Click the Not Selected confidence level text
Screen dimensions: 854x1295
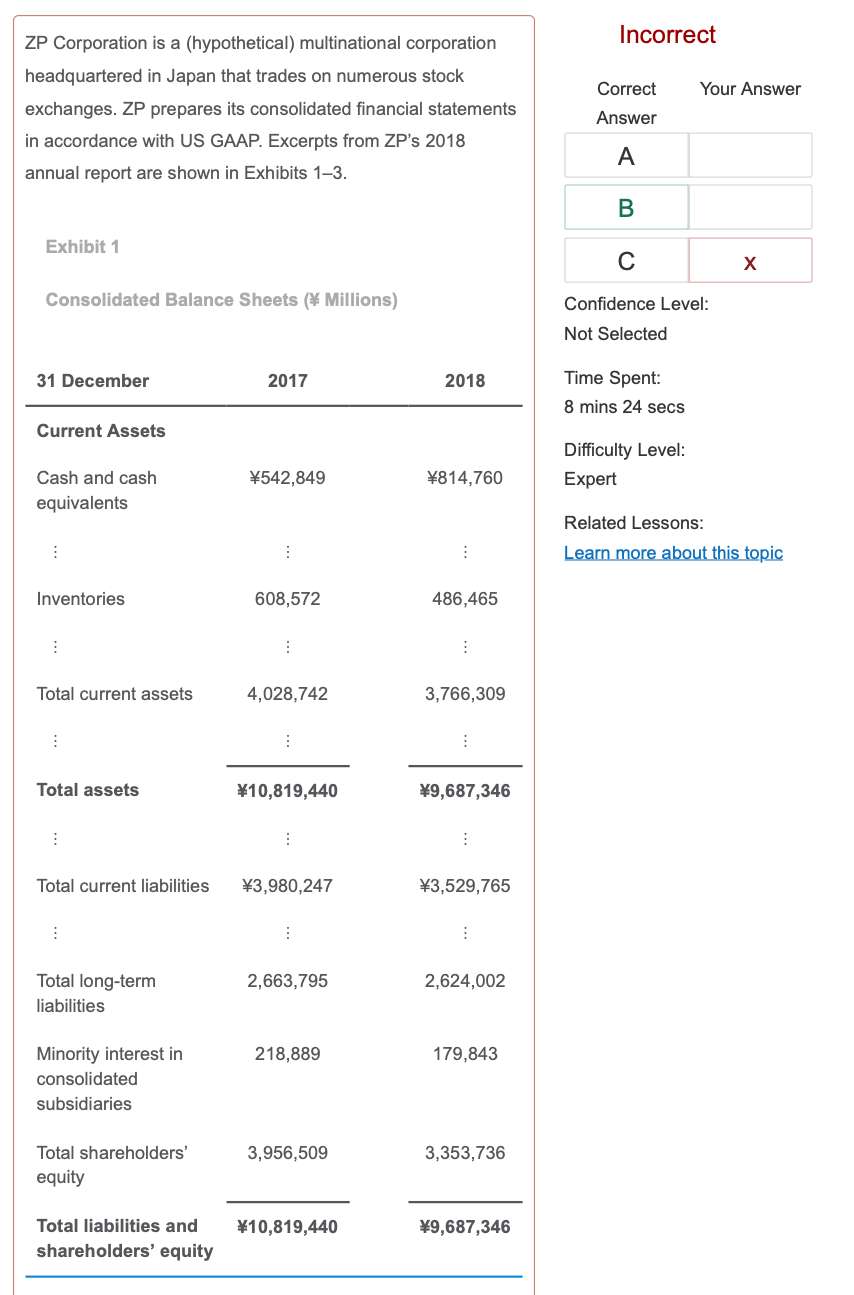tap(615, 334)
